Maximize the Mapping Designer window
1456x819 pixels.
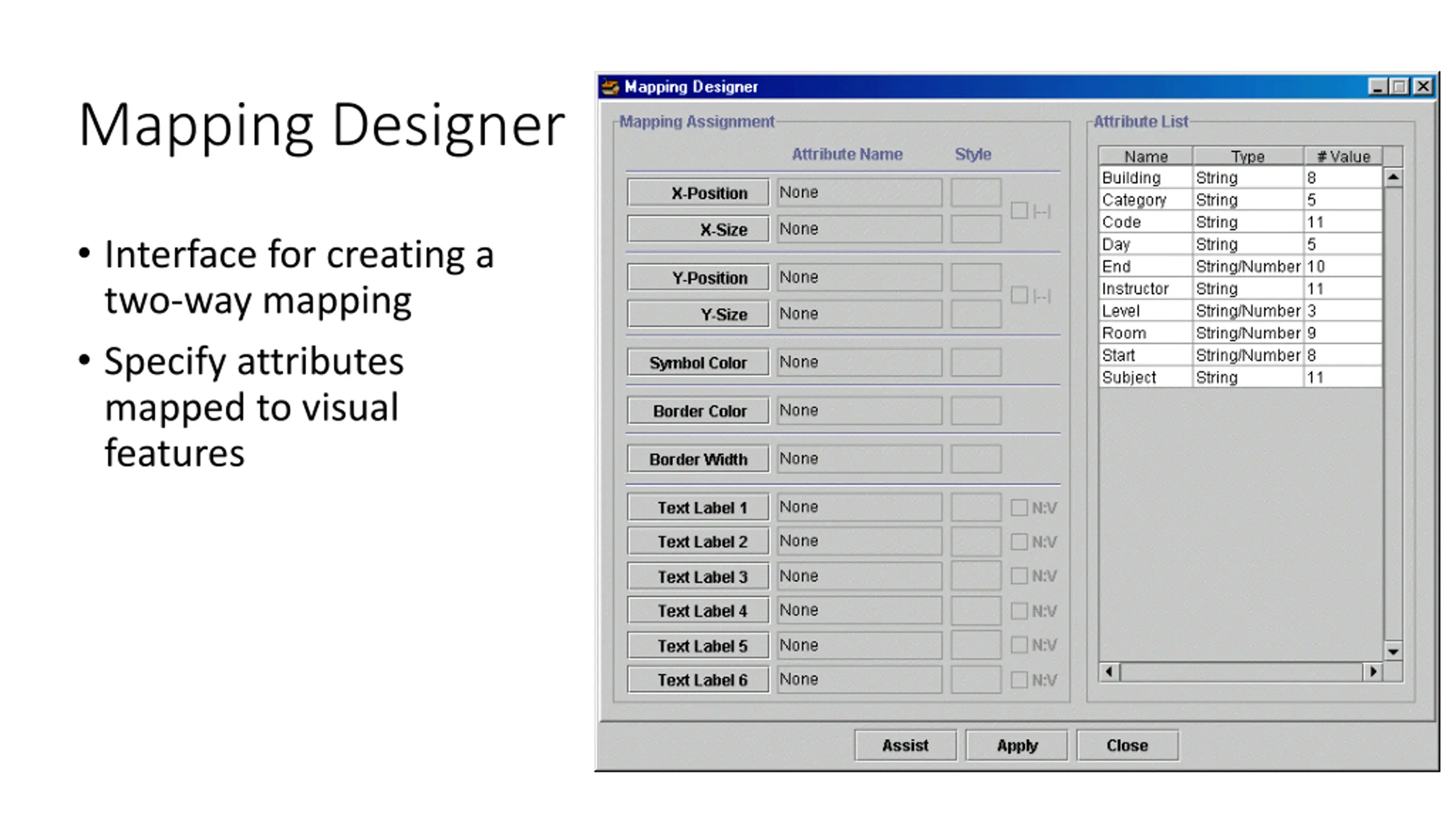(x=1400, y=87)
